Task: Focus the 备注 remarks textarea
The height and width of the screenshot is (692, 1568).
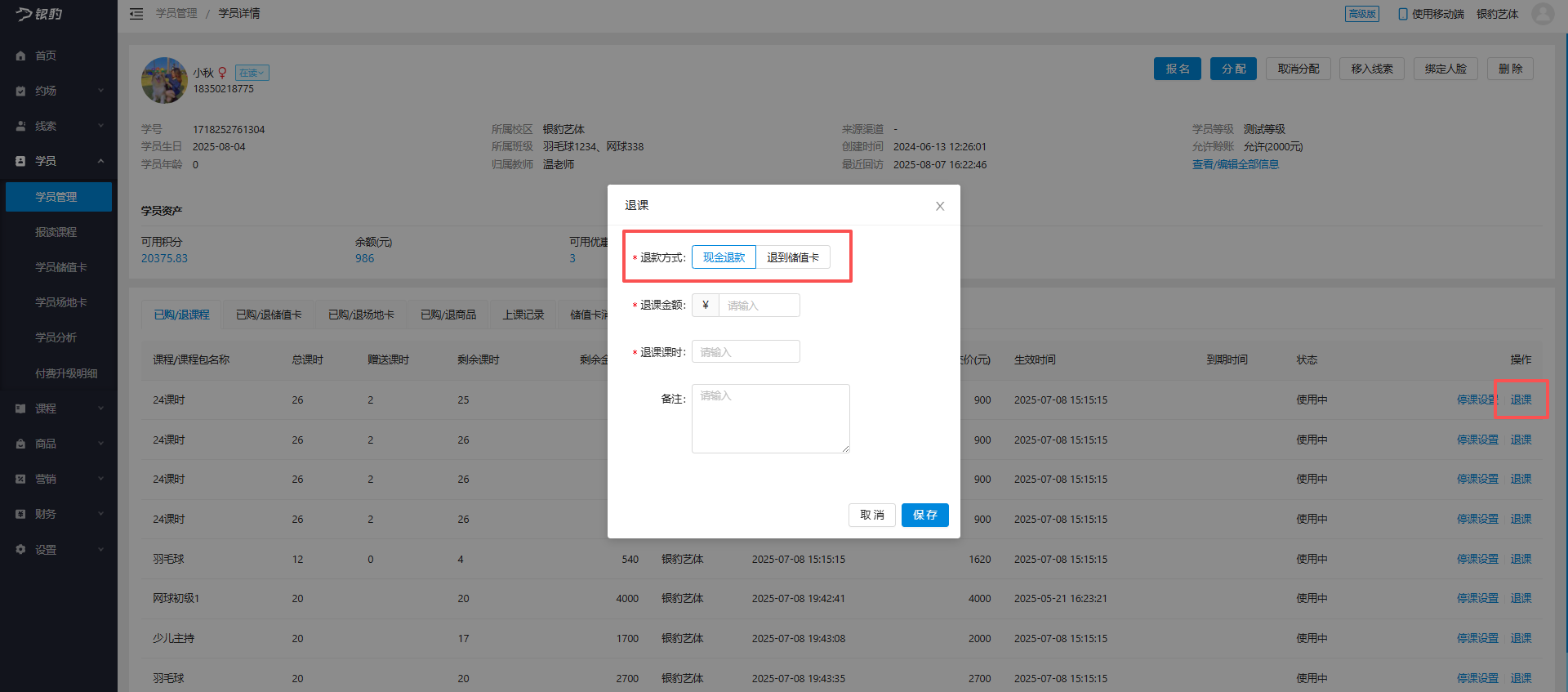Action: [x=771, y=418]
